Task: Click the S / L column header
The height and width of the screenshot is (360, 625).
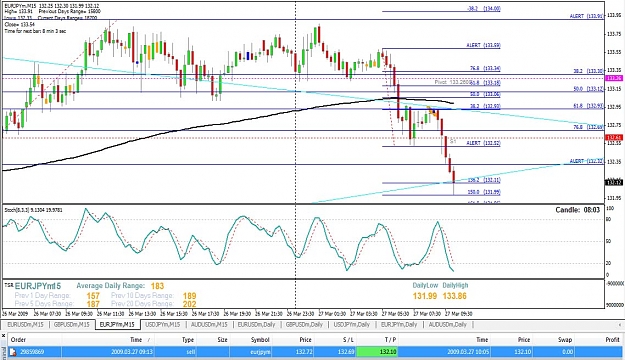Action: point(348,340)
